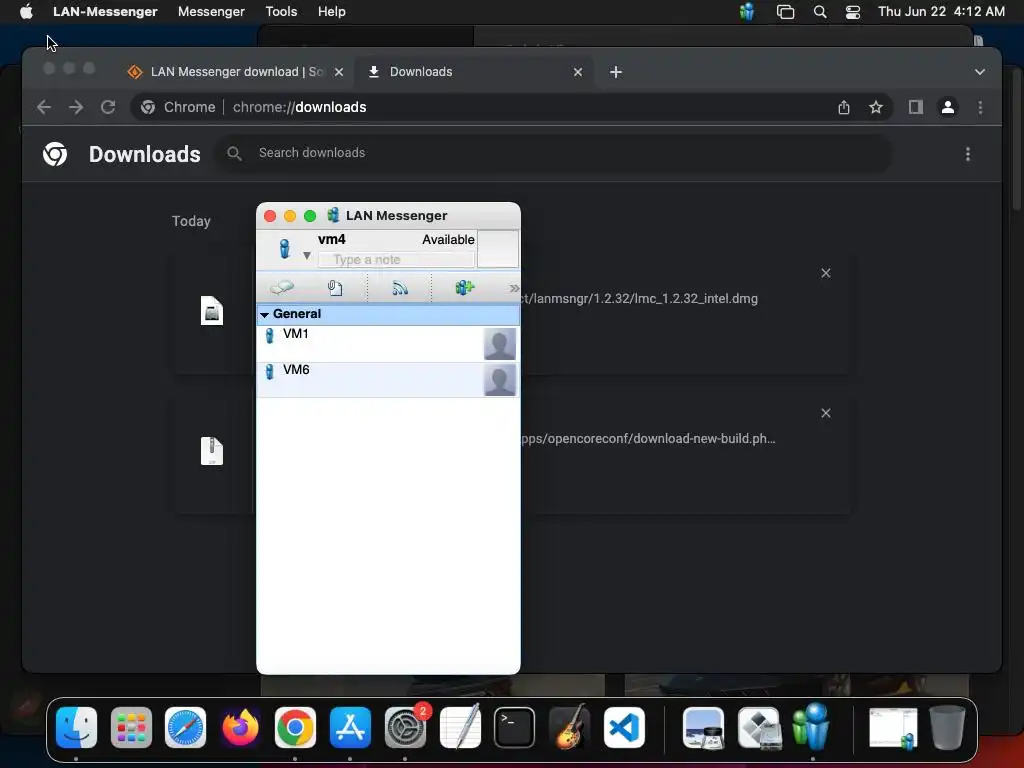Open Terminal from the Dock
The width and height of the screenshot is (1024, 768).
pos(515,728)
